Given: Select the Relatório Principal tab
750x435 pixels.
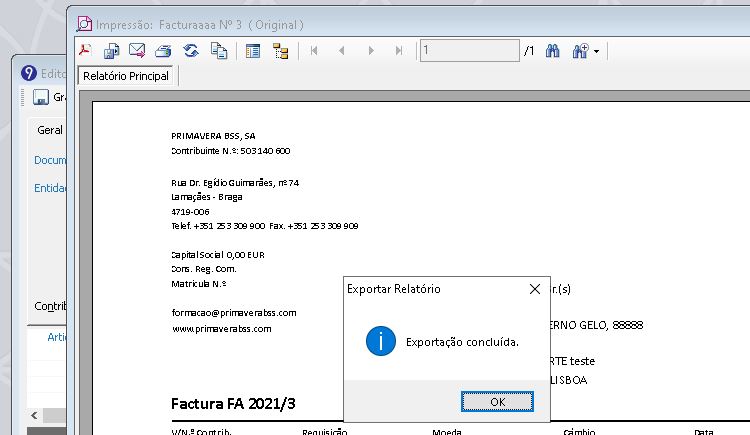Looking at the screenshot, I should tap(126, 76).
